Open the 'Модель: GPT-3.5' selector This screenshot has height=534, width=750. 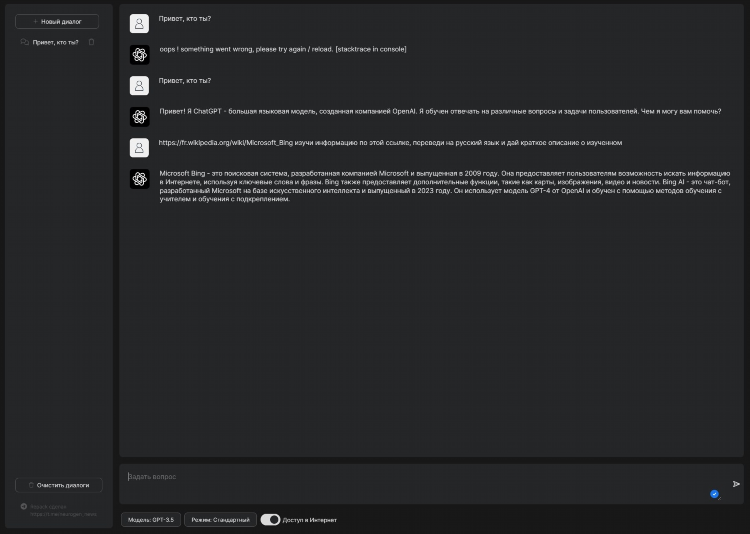pos(151,520)
